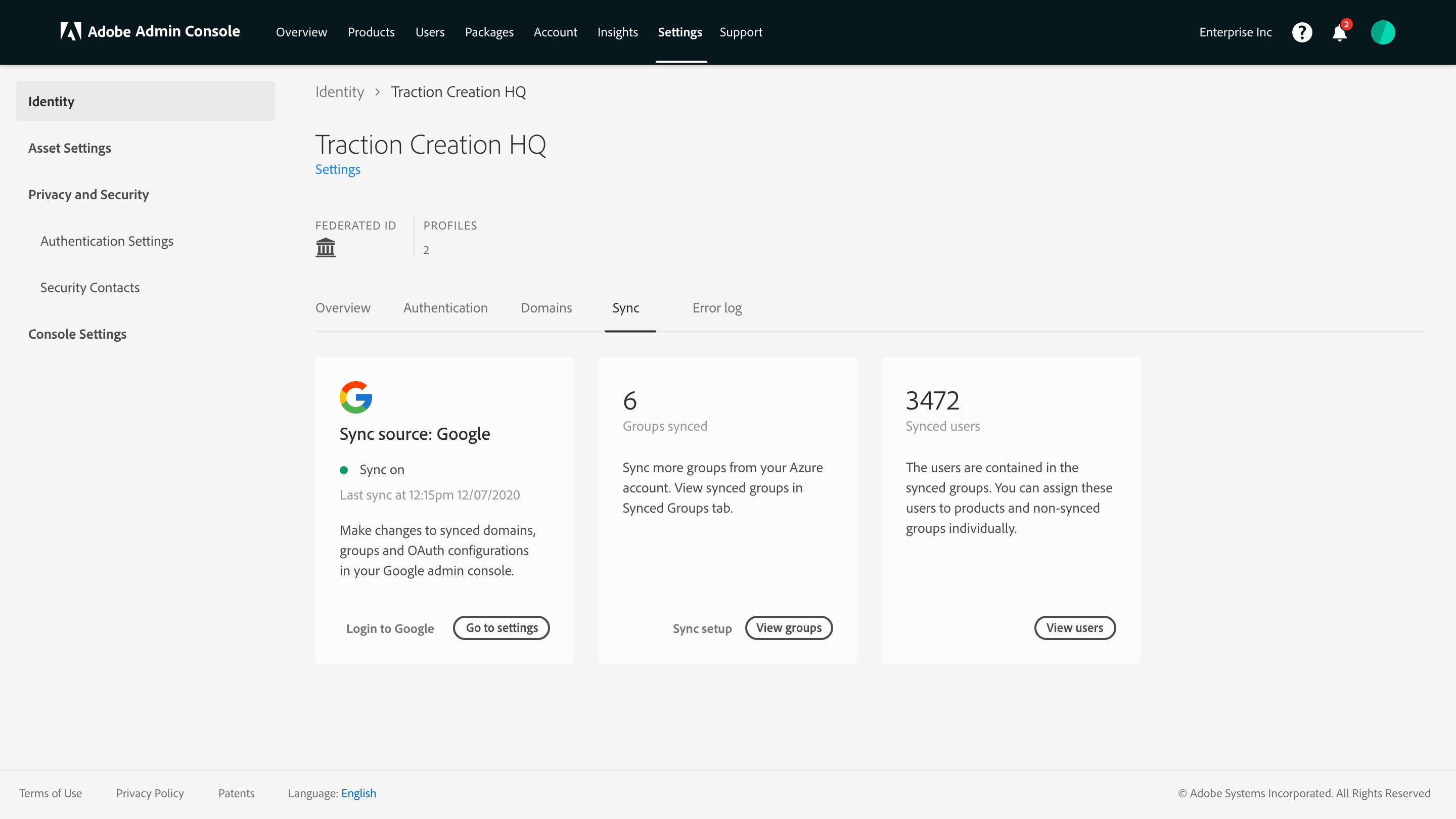
Task: Select the Settings navigation item
Action: pos(680,32)
